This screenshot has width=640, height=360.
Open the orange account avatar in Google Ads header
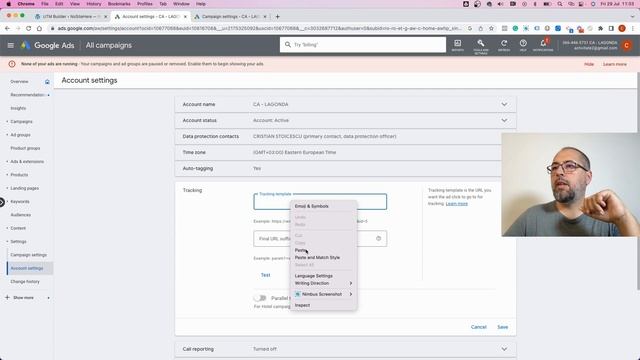[x=627, y=45]
